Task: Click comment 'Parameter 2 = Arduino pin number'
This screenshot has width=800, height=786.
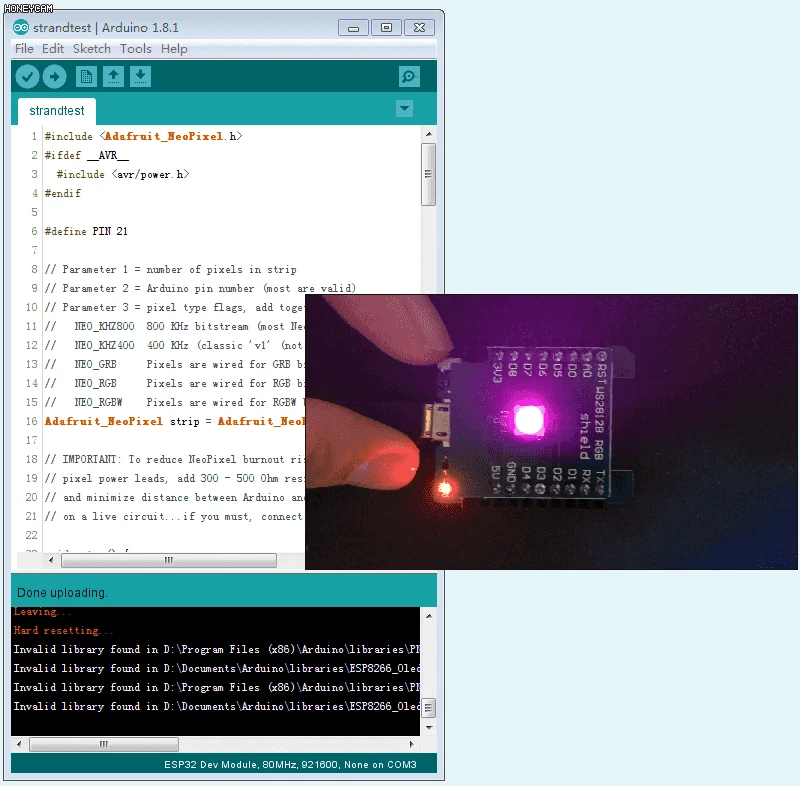Action: point(200,288)
